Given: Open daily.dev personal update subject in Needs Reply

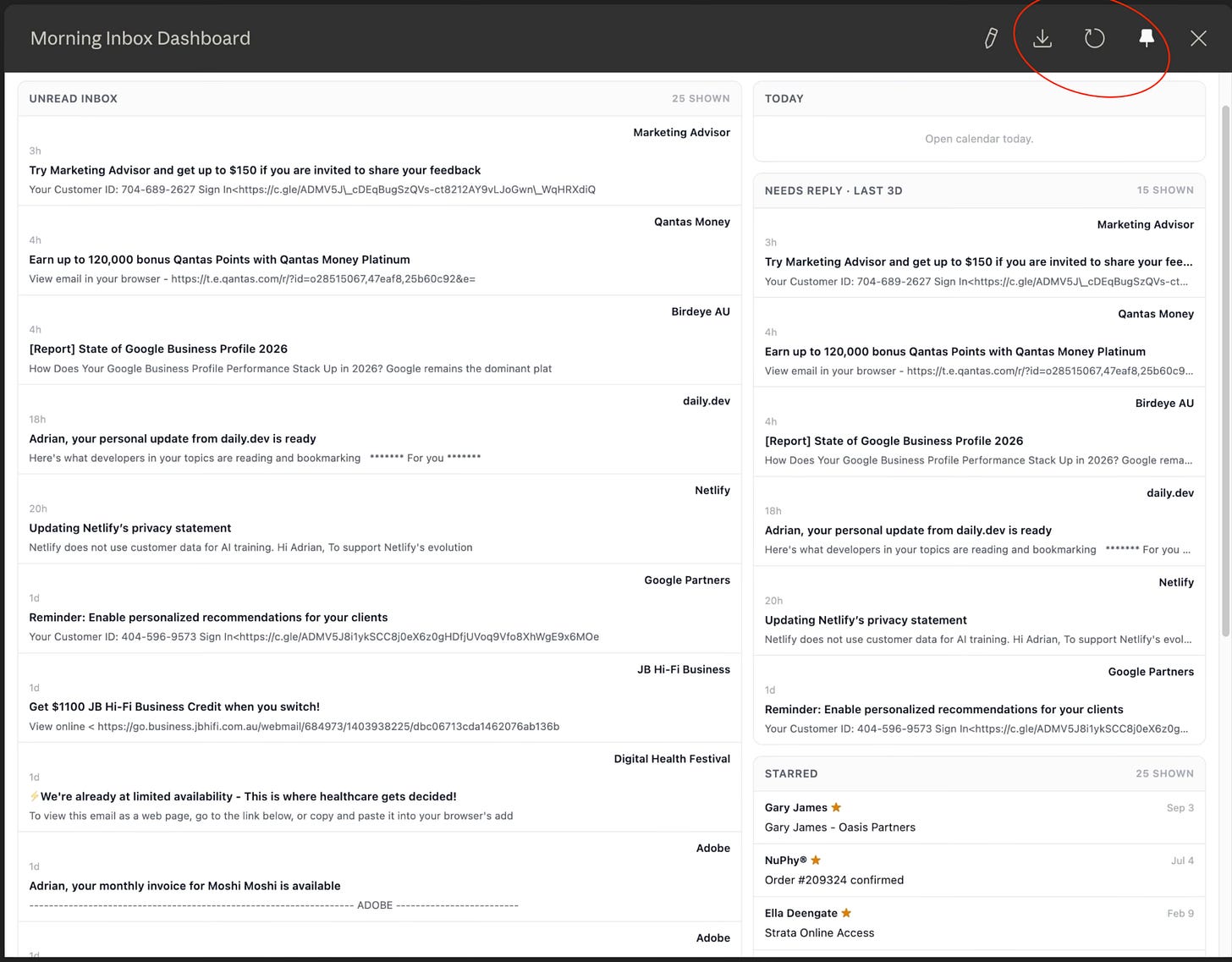Looking at the screenshot, I should [x=908, y=530].
